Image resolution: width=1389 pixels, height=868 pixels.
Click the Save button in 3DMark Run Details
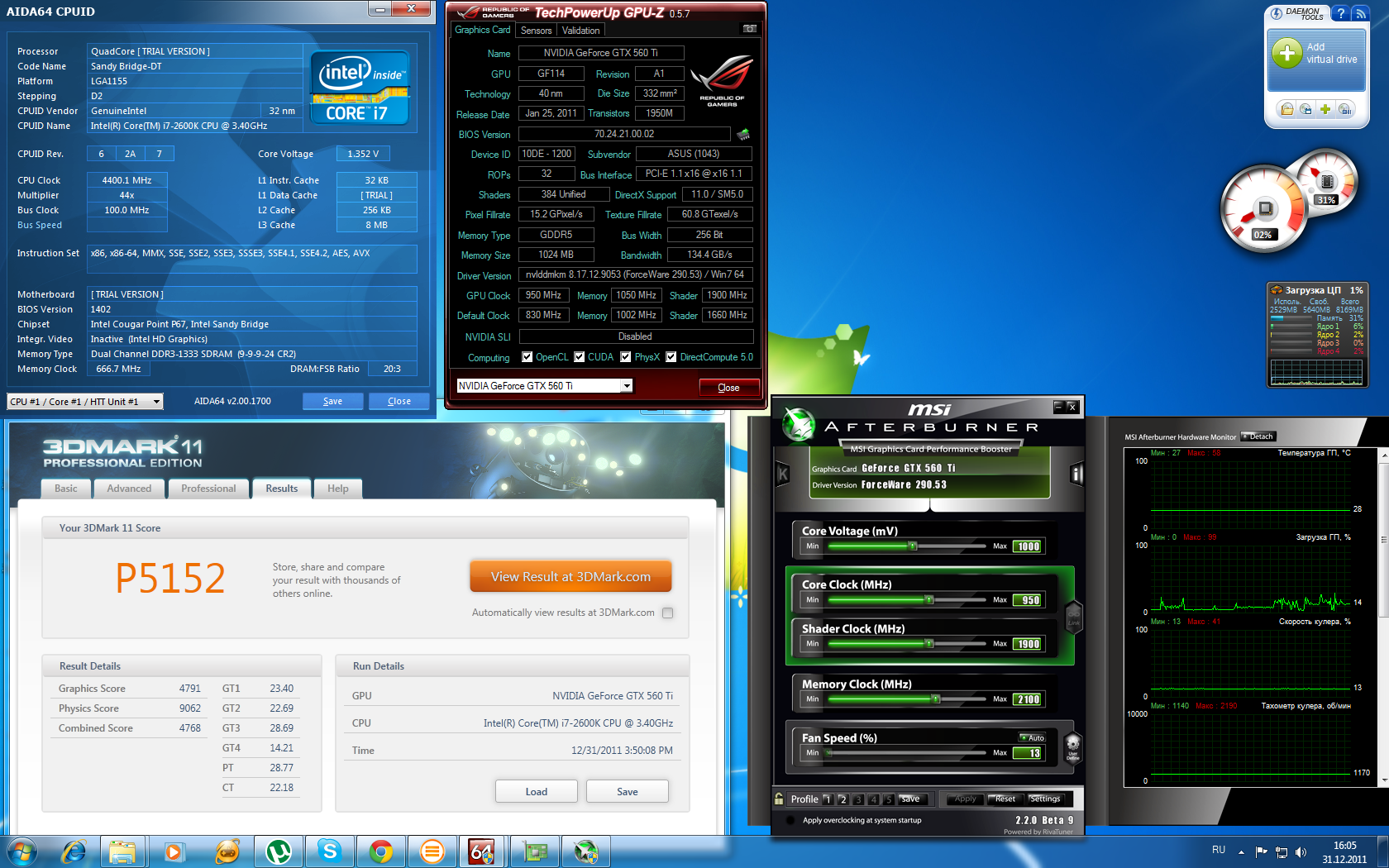click(x=628, y=791)
